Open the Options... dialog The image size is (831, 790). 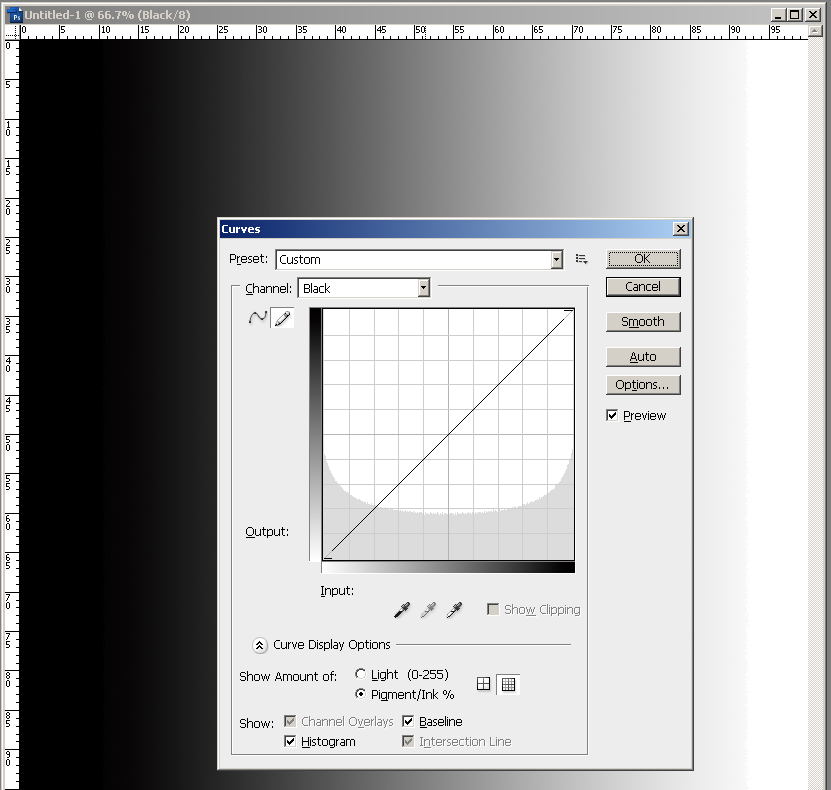click(x=643, y=385)
